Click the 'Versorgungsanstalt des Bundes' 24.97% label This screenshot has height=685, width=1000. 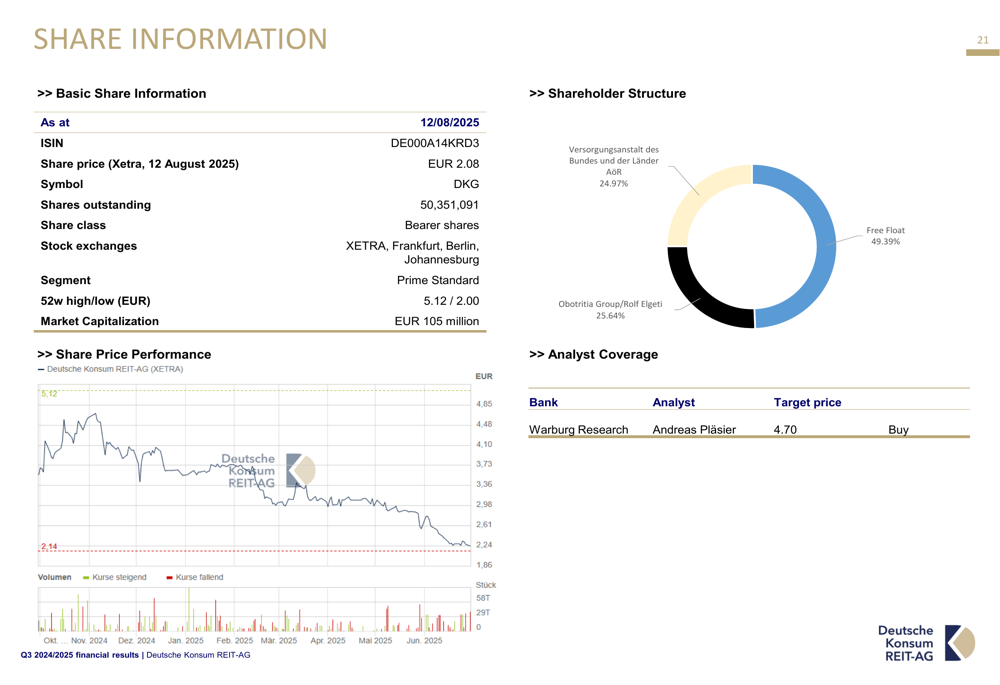point(614,166)
